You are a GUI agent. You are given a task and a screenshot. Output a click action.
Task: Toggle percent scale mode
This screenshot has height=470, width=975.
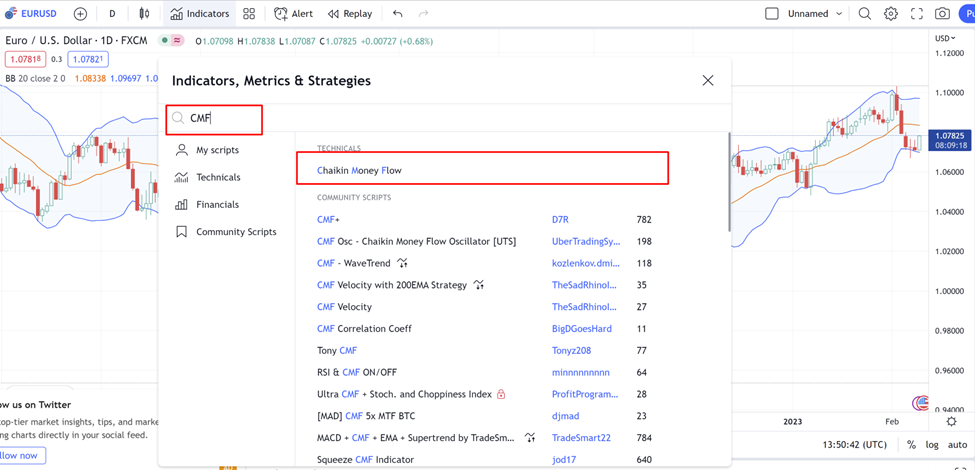911,445
